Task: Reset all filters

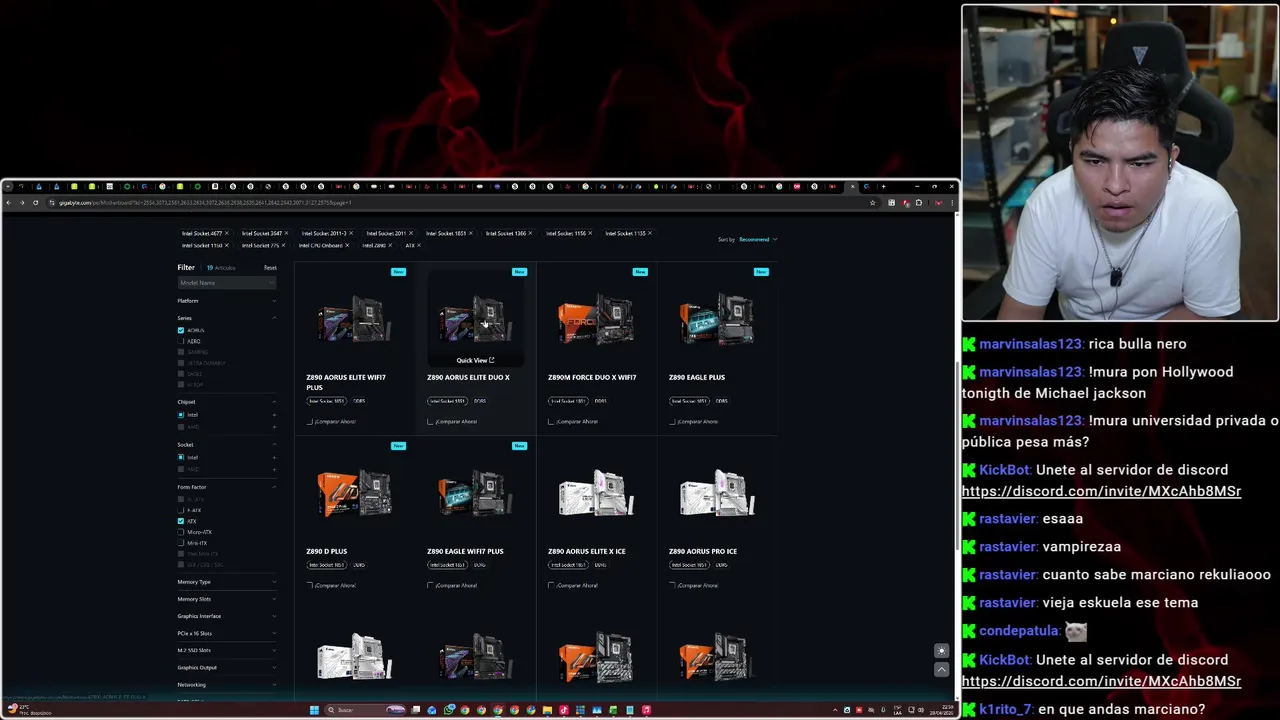Action: pyautogui.click(x=270, y=268)
